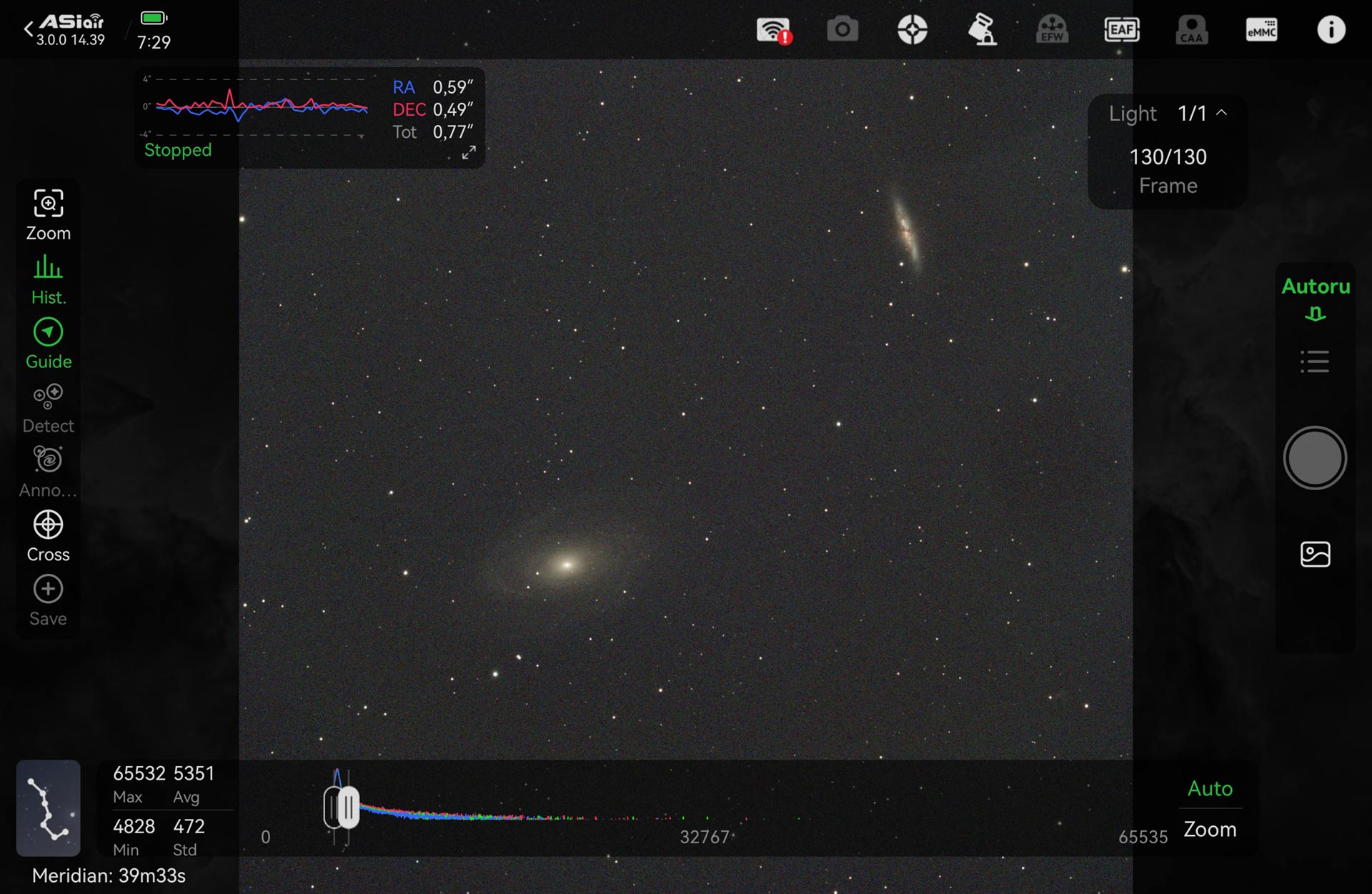Open the info about page icon
Viewport: 1372px width, 894px height.
pyautogui.click(x=1331, y=30)
